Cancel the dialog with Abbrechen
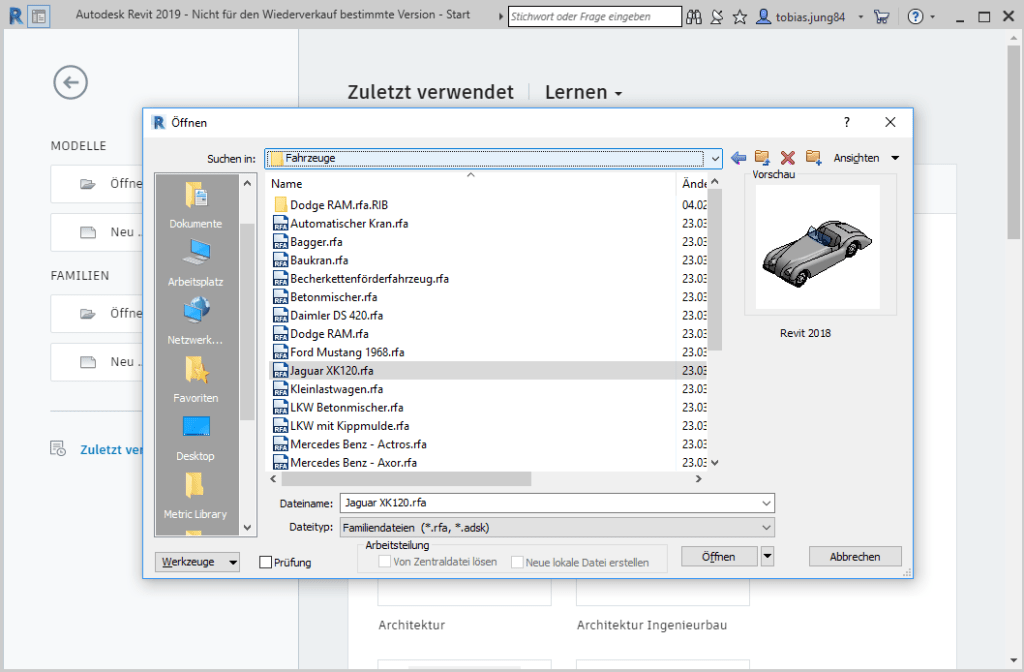This screenshot has height=672, width=1024. click(855, 556)
